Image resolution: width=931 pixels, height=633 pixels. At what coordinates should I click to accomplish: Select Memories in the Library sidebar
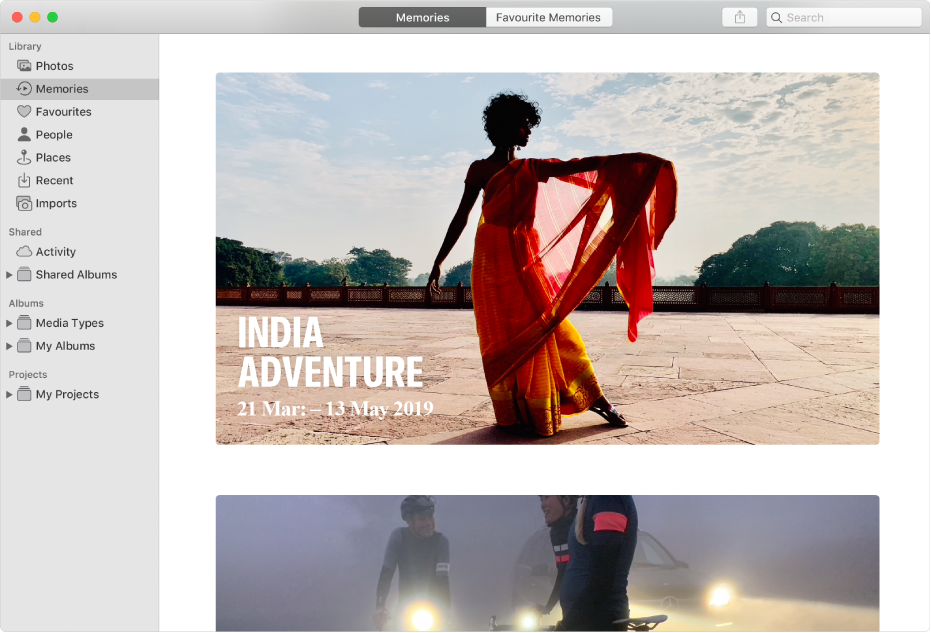click(x=62, y=89)
